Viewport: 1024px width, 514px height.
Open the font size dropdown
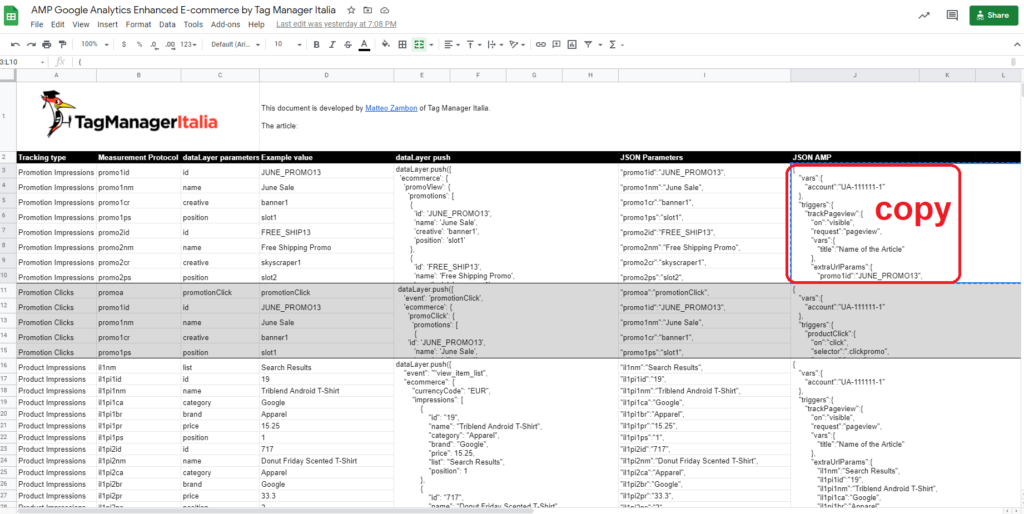coord(288,44)
